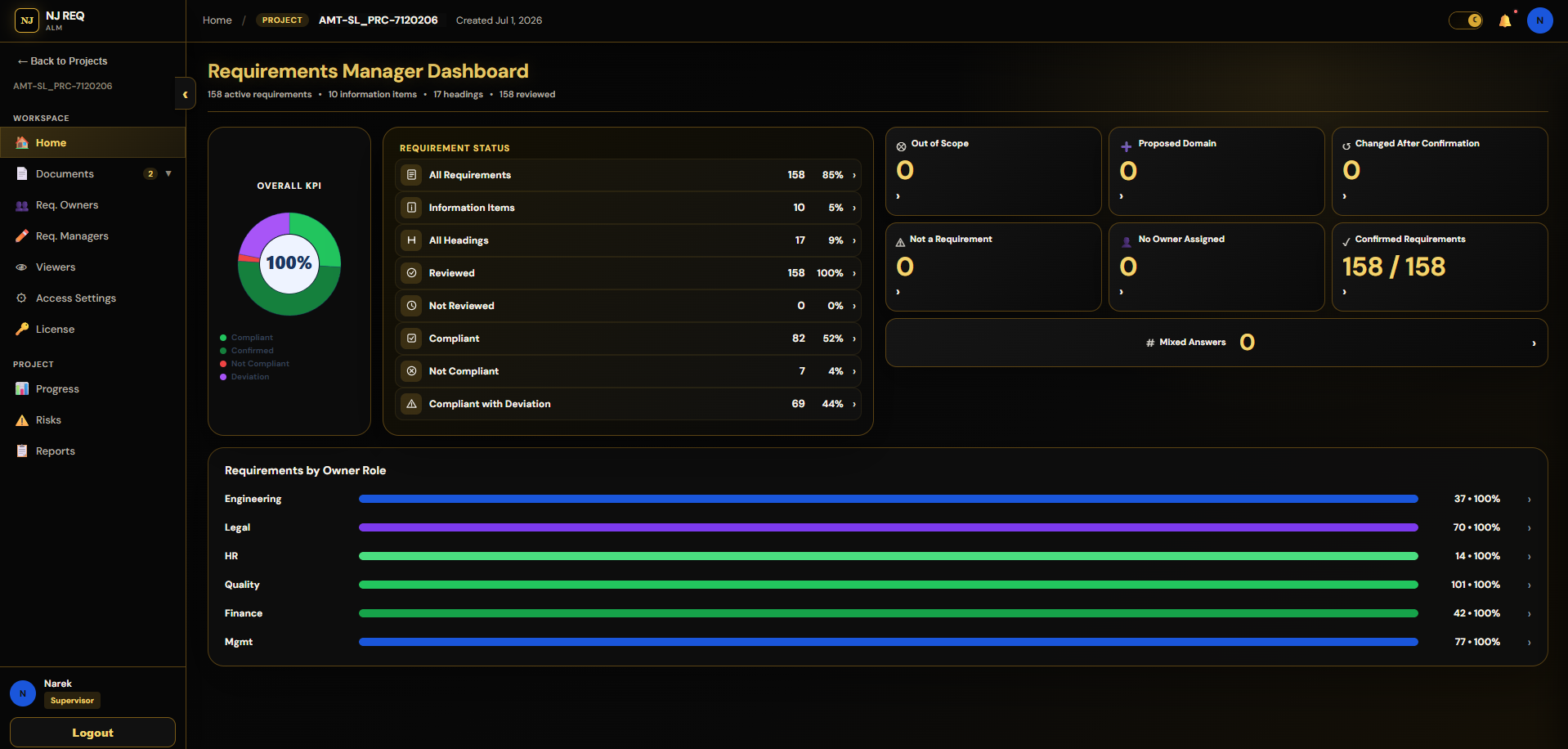
Task: Toggle the dark mode switch
Action: (x=1466, y=20)
